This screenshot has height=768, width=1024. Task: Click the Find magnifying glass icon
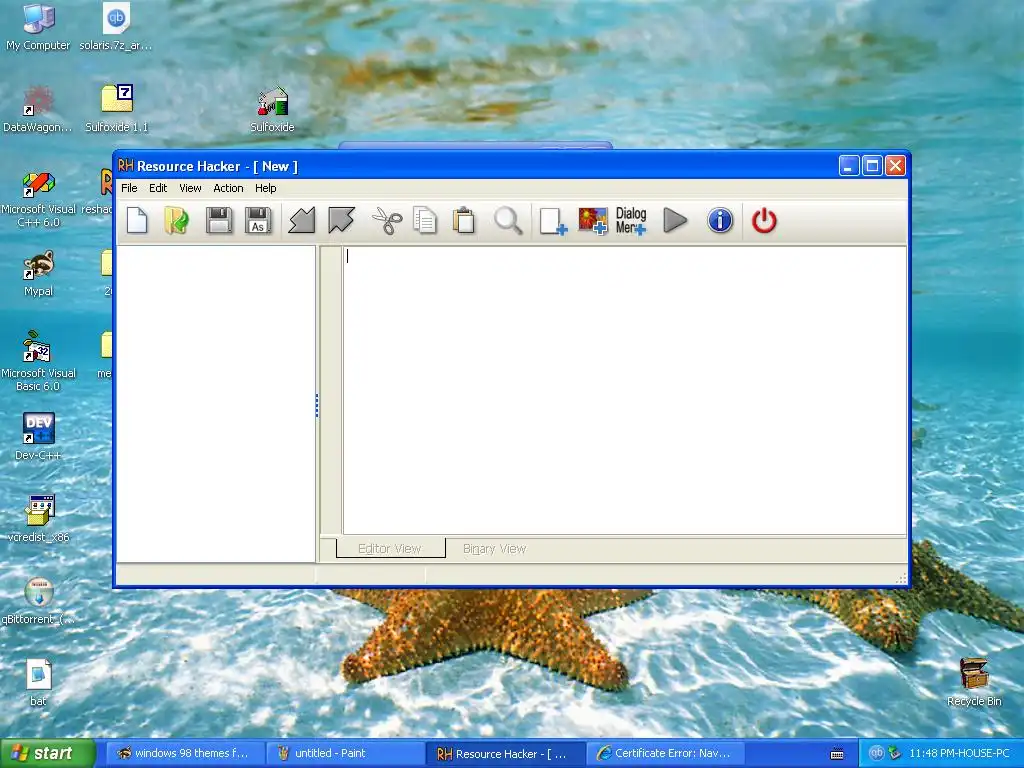508,221
